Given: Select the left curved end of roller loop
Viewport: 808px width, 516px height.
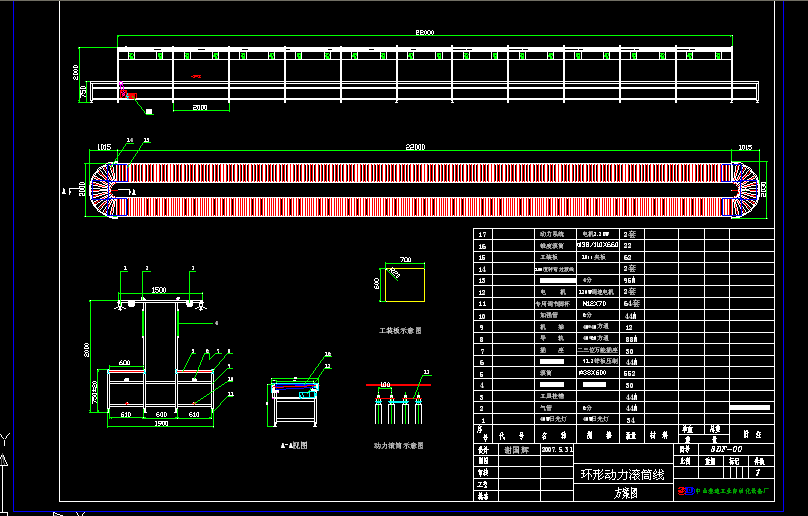Looking at the screenshot, I should pyautogui.click(x=104, y=189).
